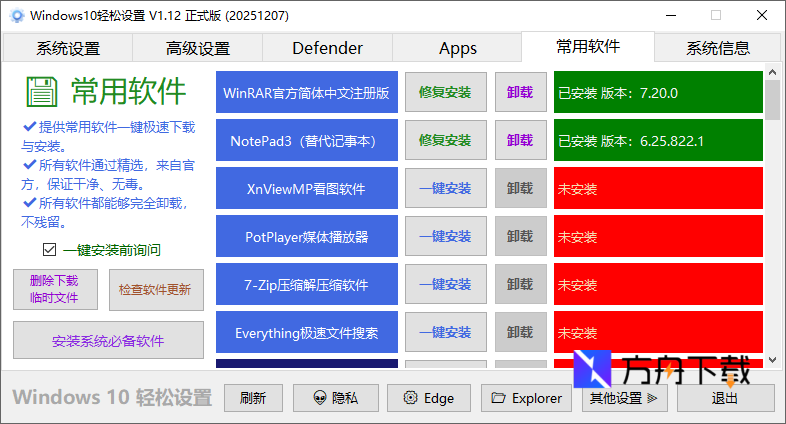
Task: Click 卸载 in the PotPlayer row
Action: 520,237
